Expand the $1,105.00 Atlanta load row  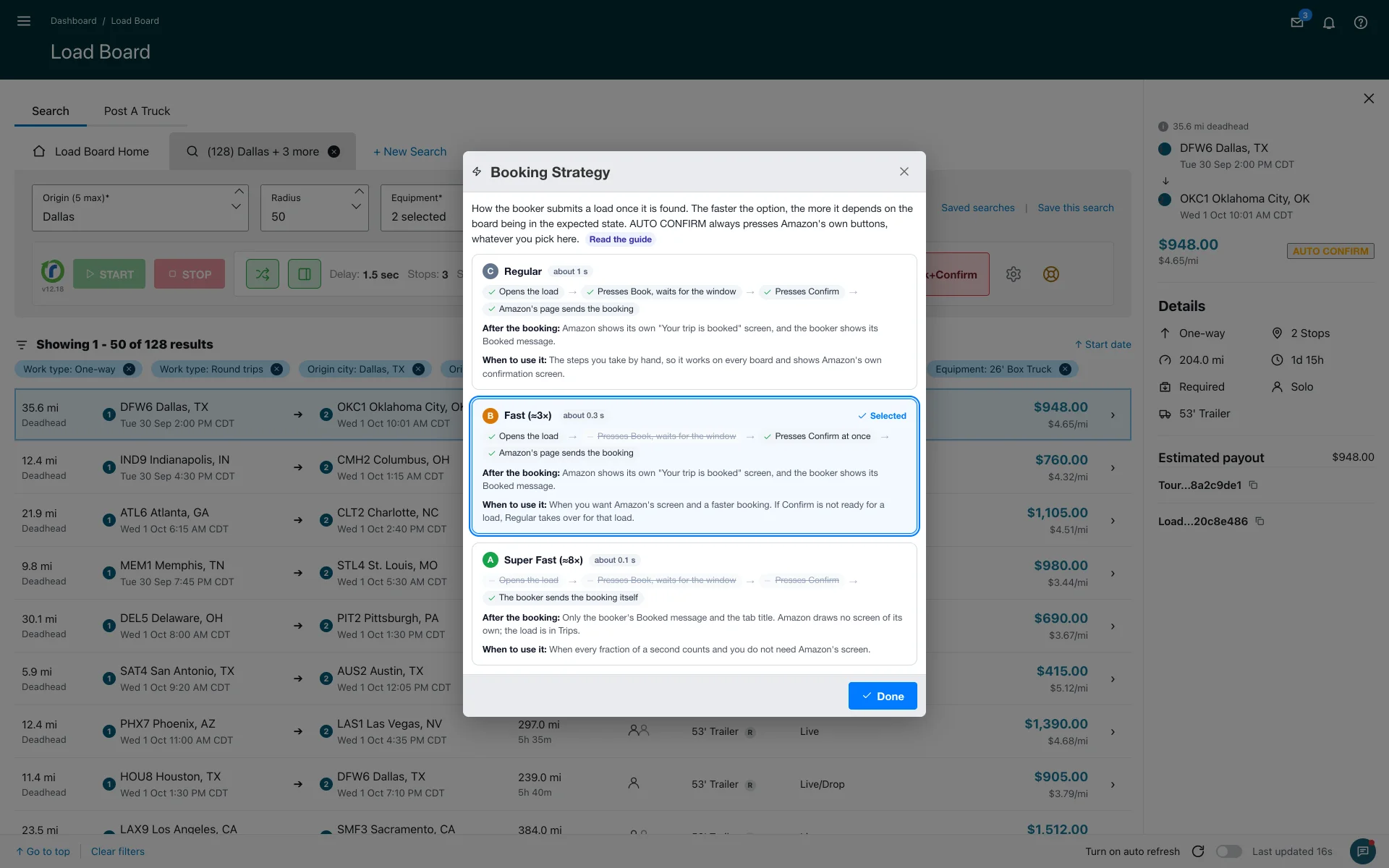point(1113,521)
